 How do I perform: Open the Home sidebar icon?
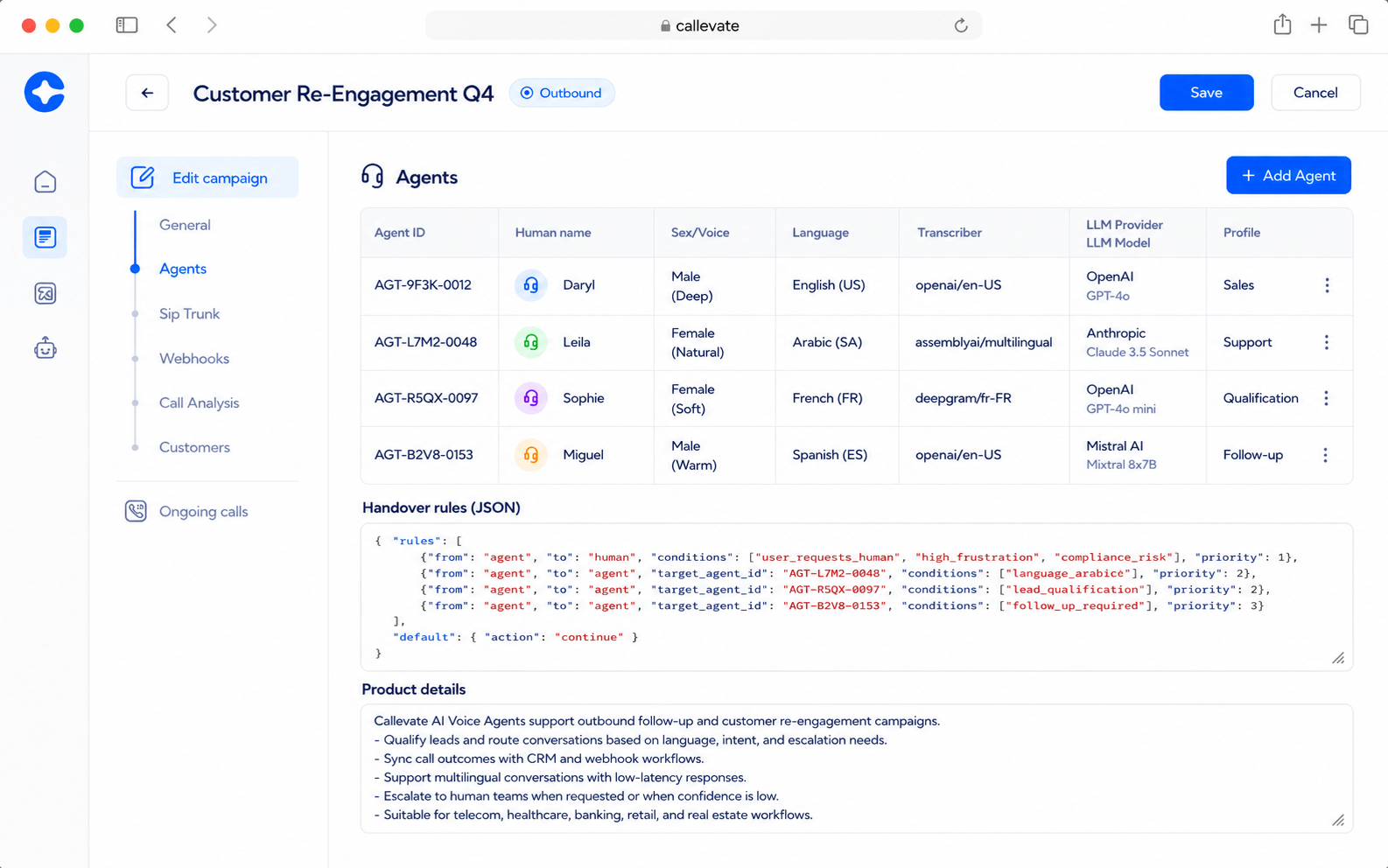(46, 181)
